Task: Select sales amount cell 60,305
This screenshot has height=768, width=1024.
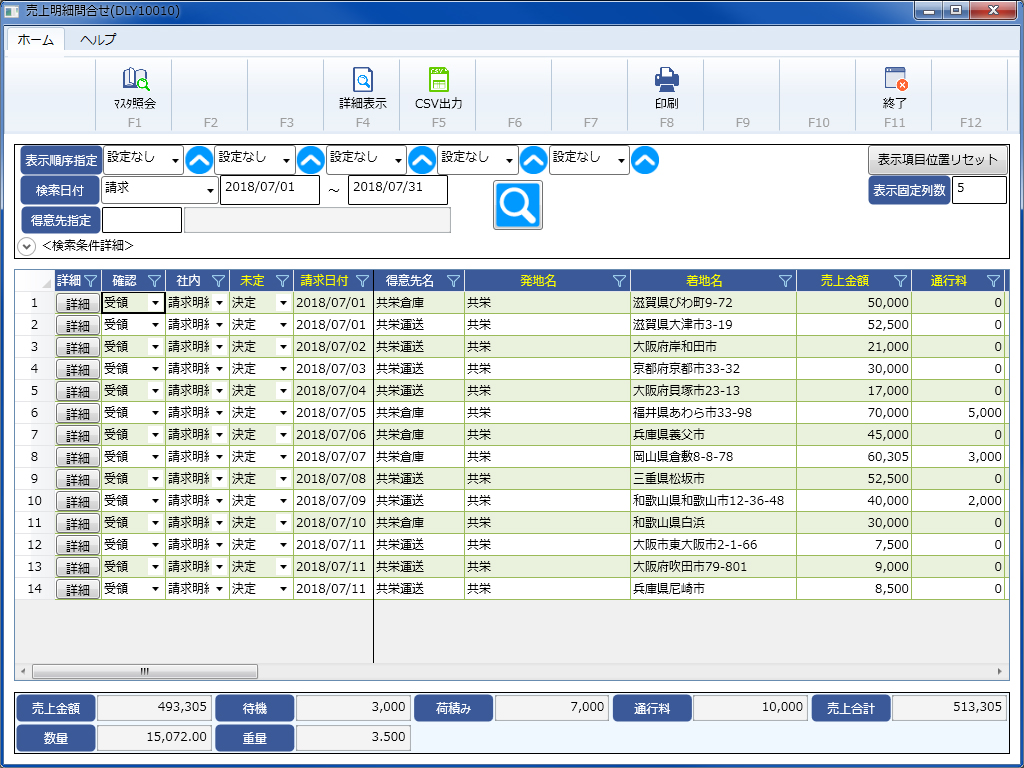Action: tap(854, 456)
